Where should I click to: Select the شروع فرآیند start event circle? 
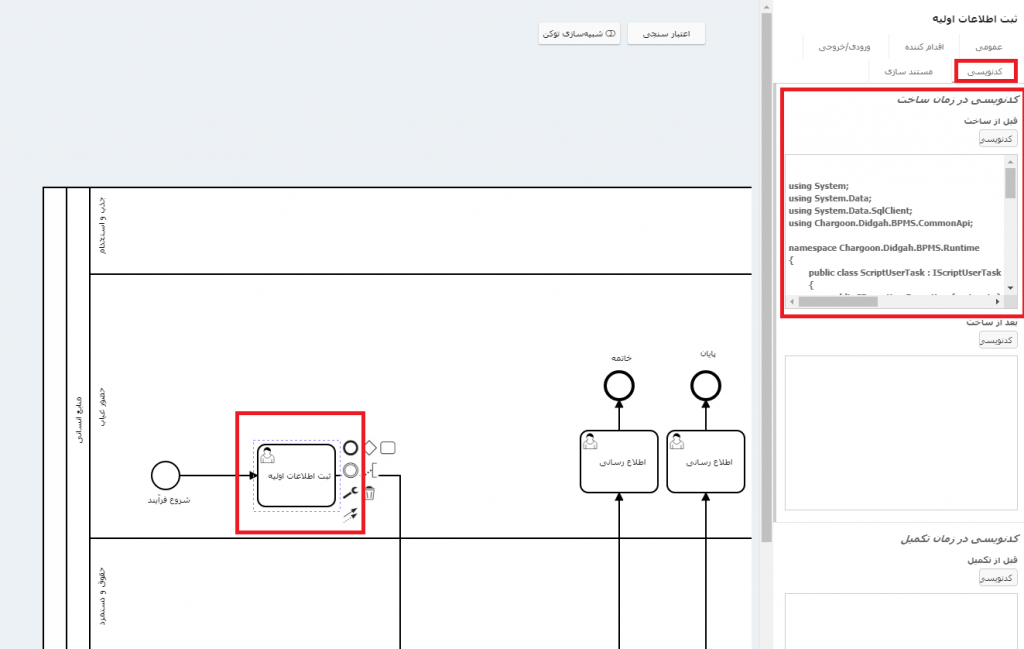pyautogui.click(x=165, y=476)
